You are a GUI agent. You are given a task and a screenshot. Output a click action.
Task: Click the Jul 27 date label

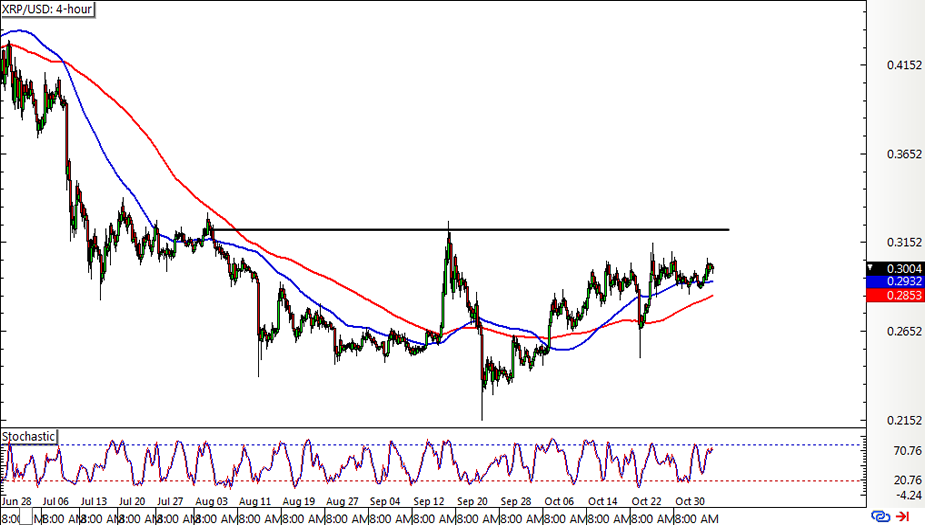tap(170, 501)
